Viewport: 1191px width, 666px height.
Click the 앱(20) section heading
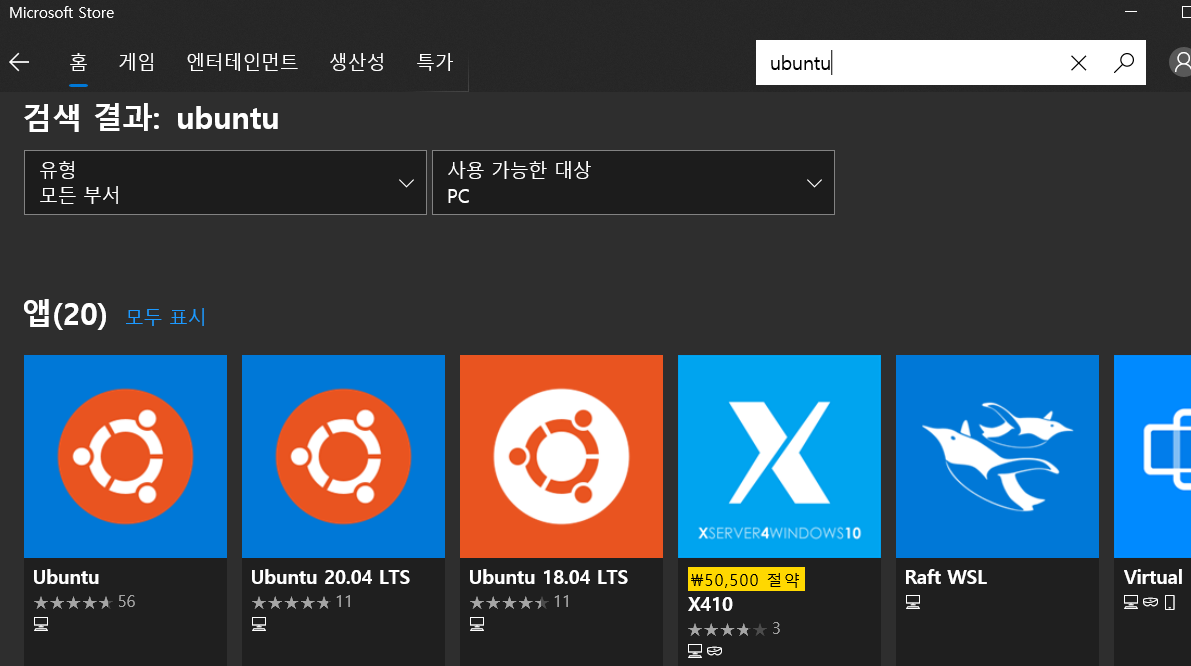pyautogui.click(x=65, y=314)
